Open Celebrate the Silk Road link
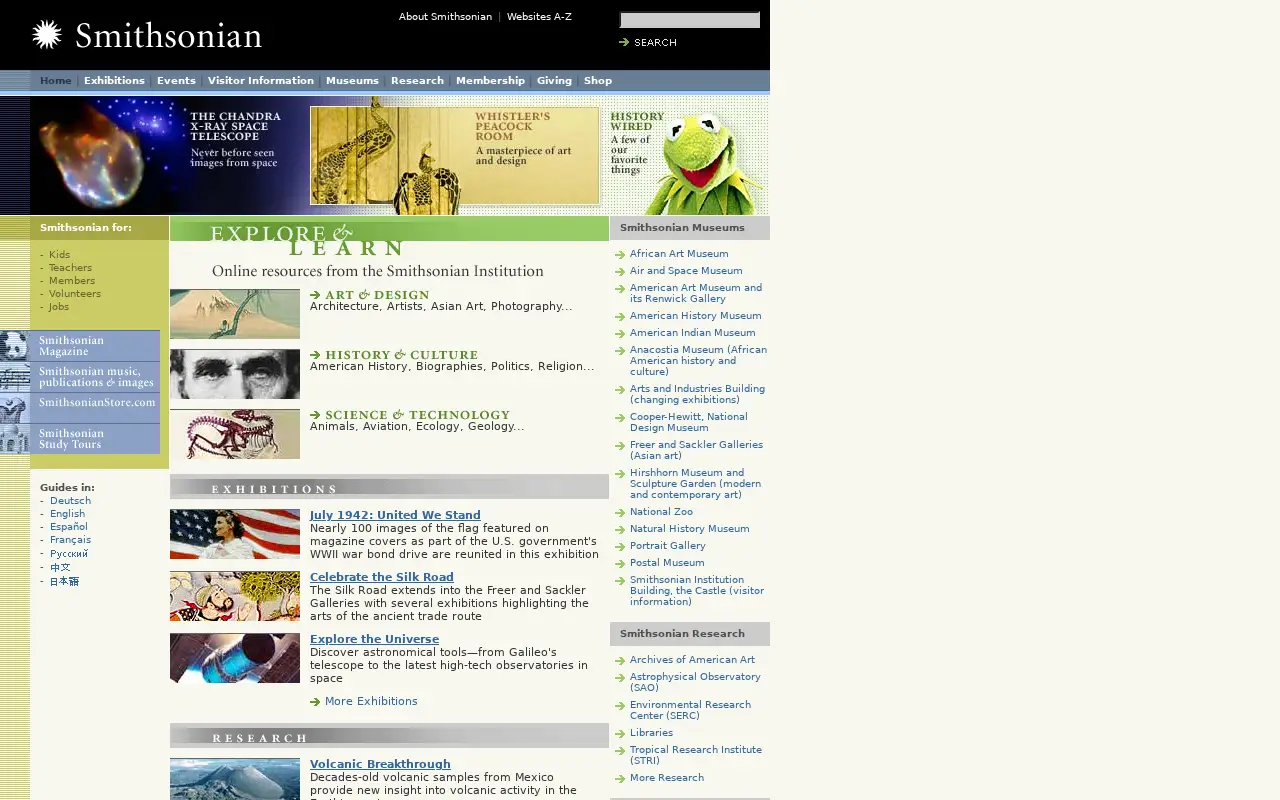Image resolution: width=1280 pixels, height=800 pixels. point(382,578)
